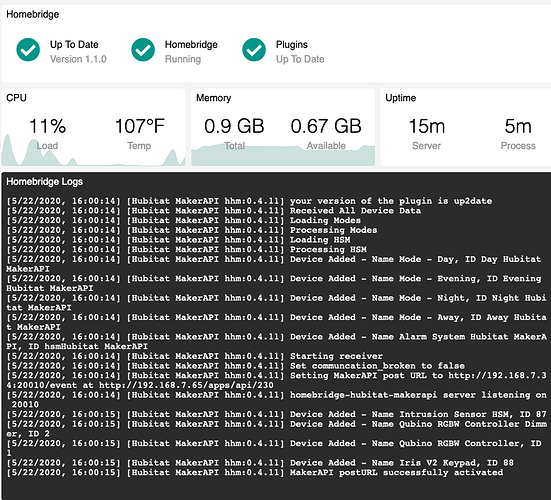Viewport: 551px width, 500px height.
Task: Click the Memory widget title
Action: (213, 98)
